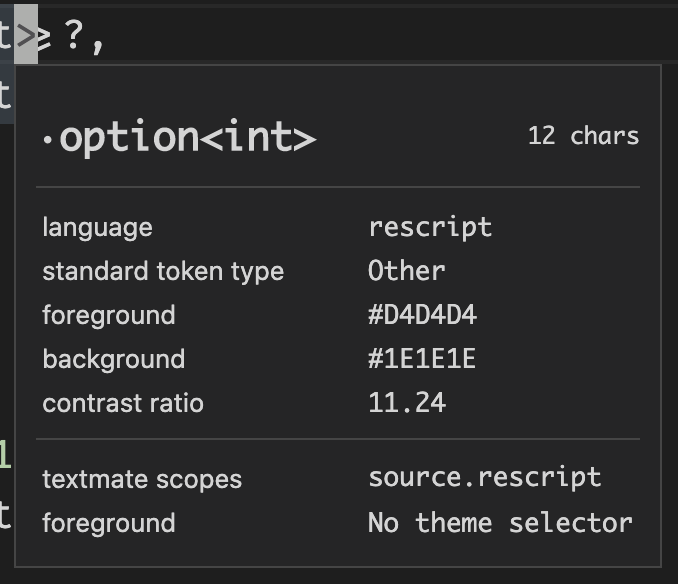The height and width of the screenshot is (584, 678).
Task: Click the 'contrast ratio' label
Action: [123, 403]
